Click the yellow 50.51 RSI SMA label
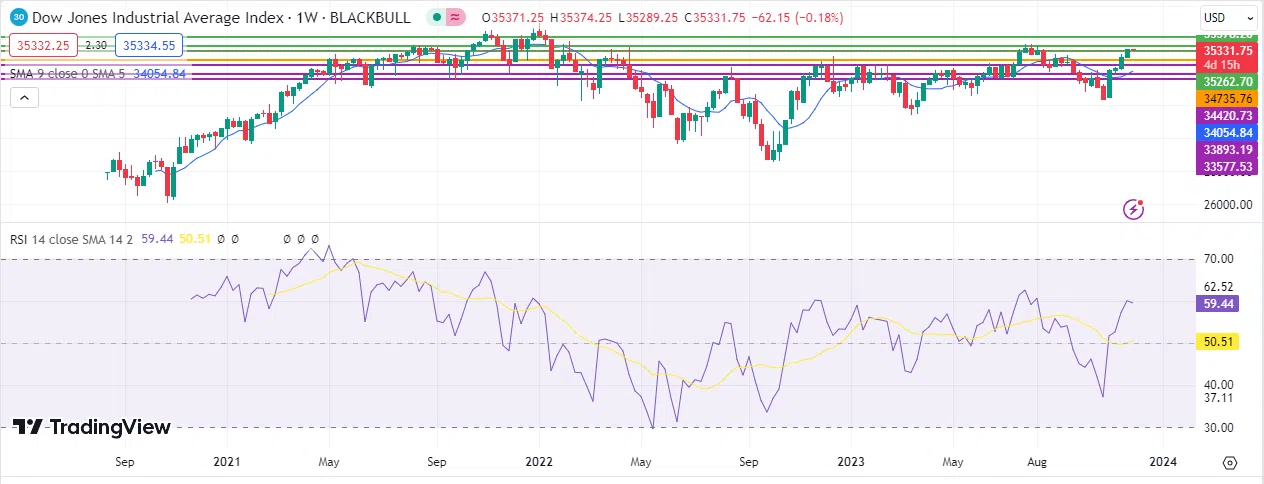The image size is (1264, 484). pos(1217,342)
